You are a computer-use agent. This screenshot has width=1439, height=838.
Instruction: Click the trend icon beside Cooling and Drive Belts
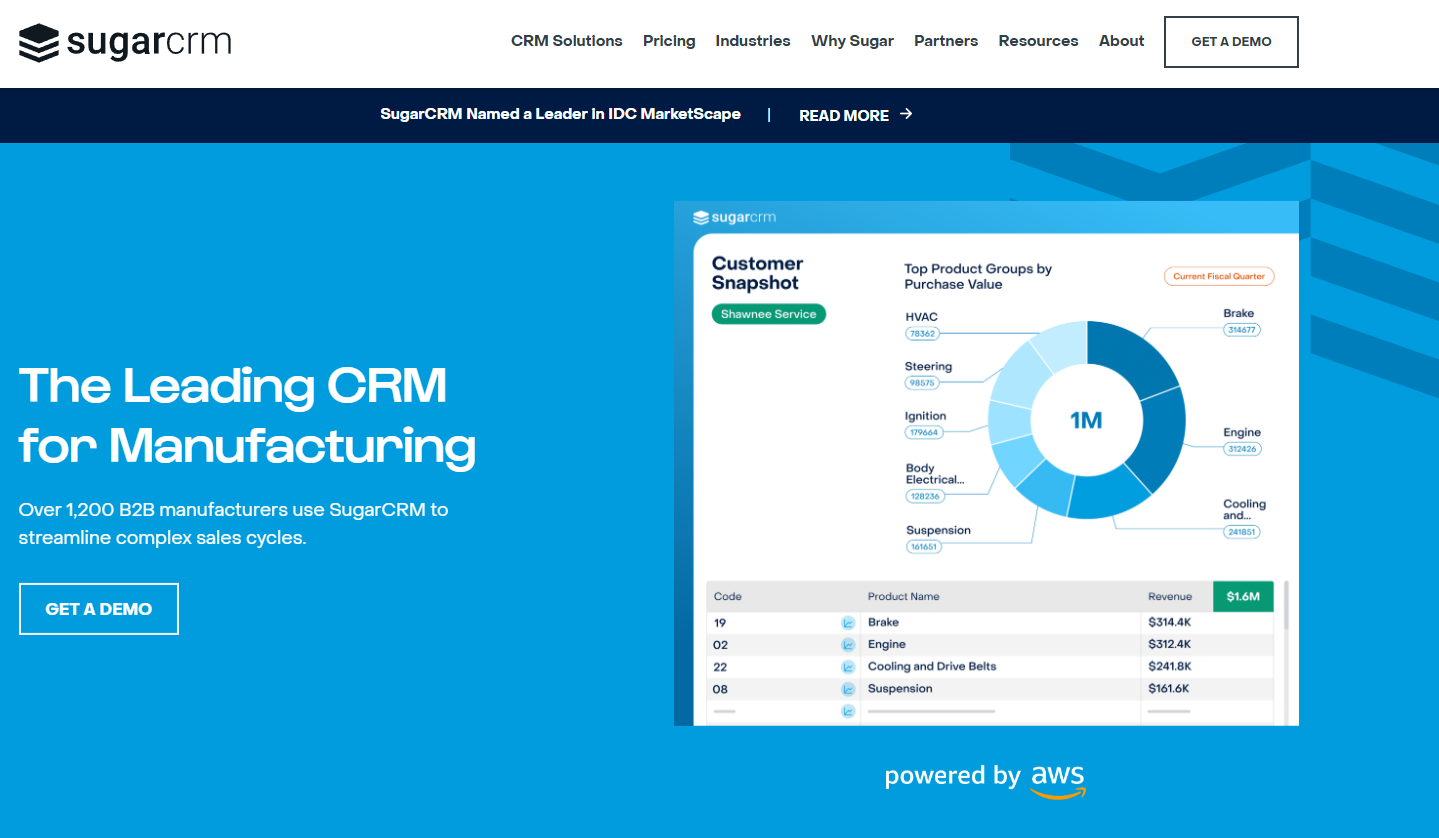[847, 666]
